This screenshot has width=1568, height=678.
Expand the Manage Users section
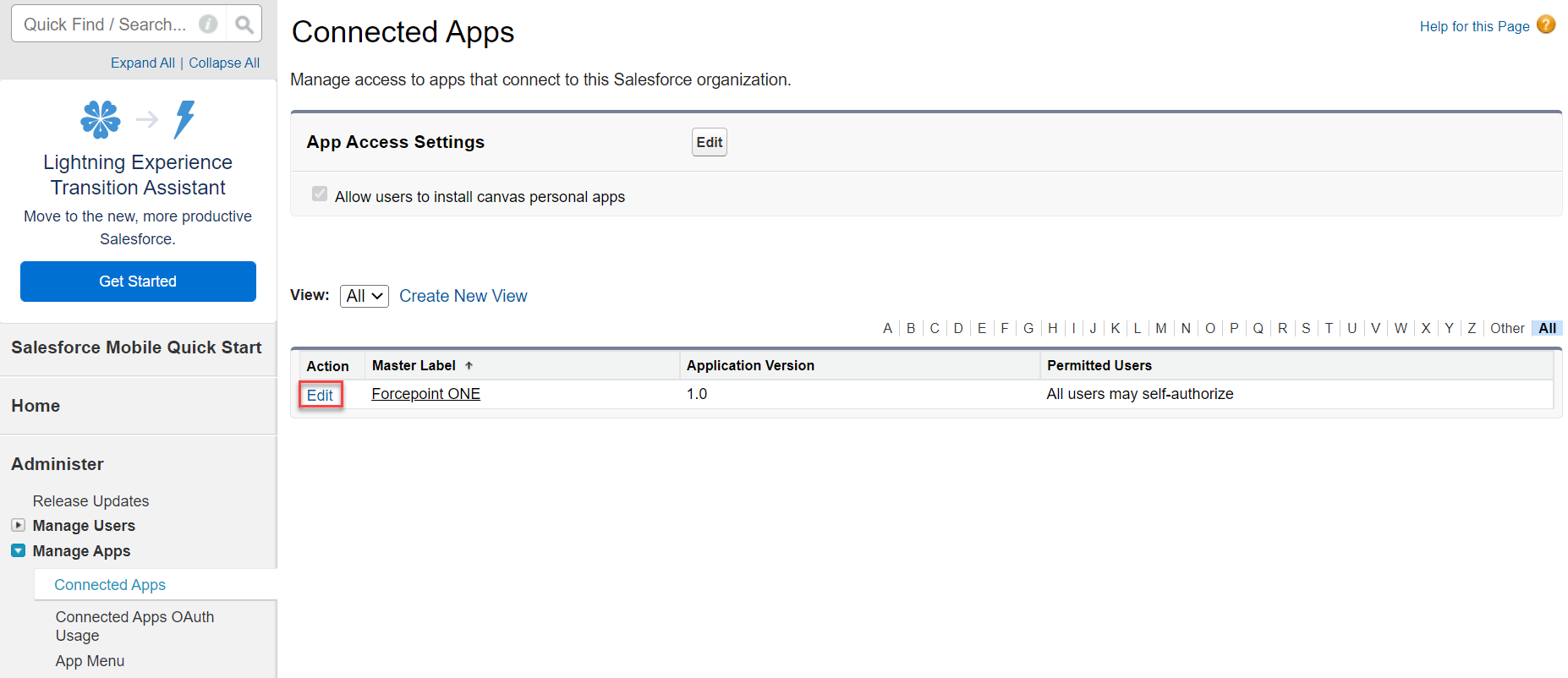tap(18, 525)
